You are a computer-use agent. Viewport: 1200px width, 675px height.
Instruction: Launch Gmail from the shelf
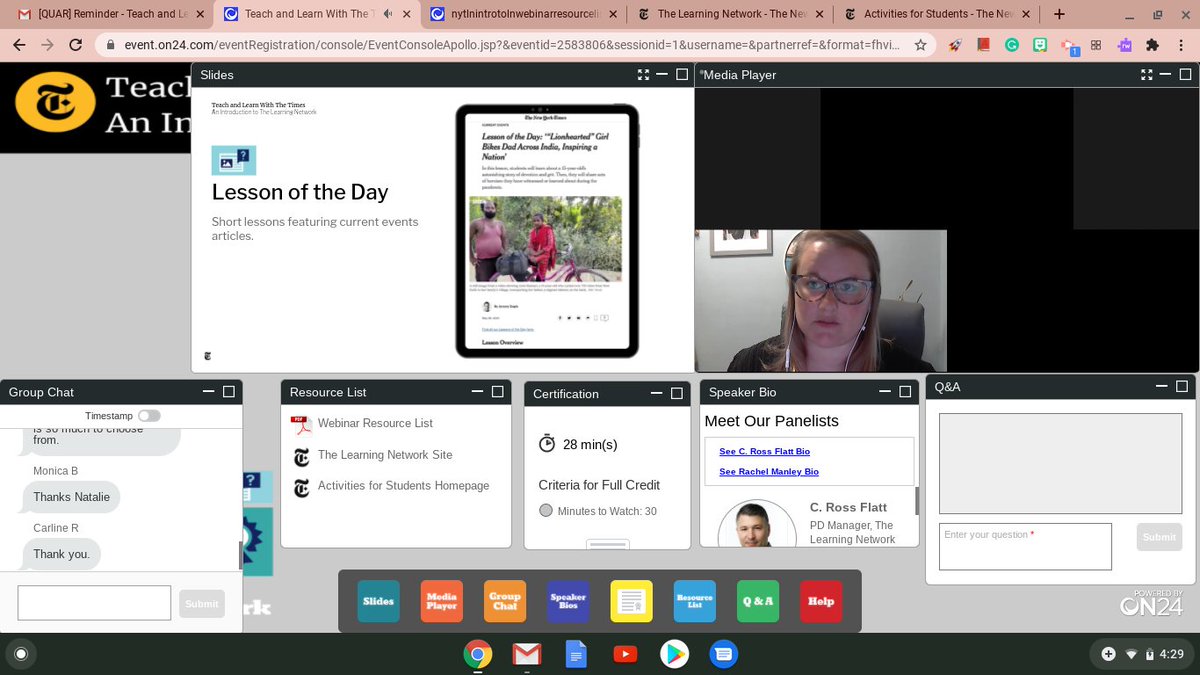click(527, 654)
